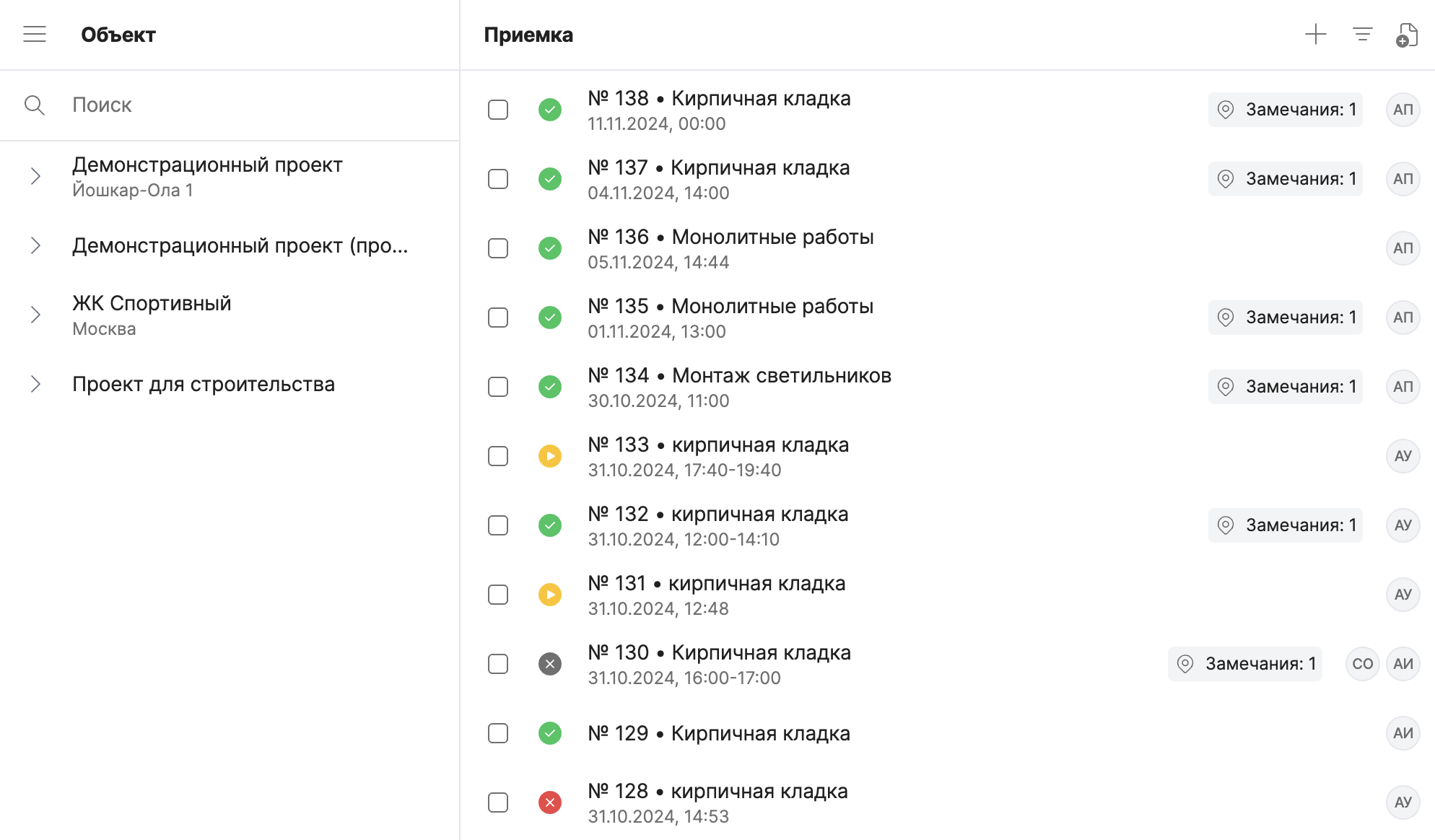Click Замечания: 1 badge on № 135
The image size is (1435, 840).
coord(1286,318)
